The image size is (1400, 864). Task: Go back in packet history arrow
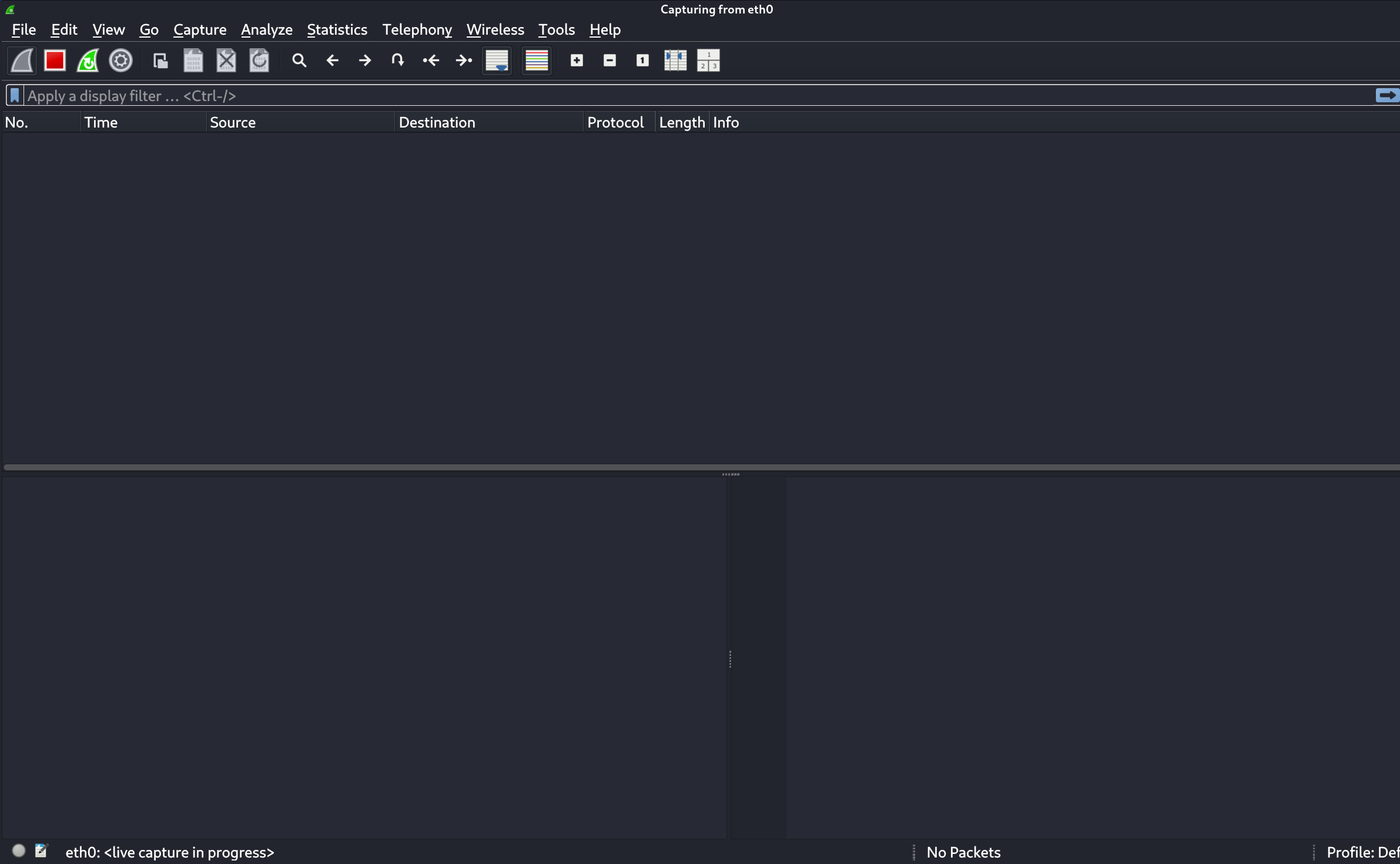(x=332, y=61)
